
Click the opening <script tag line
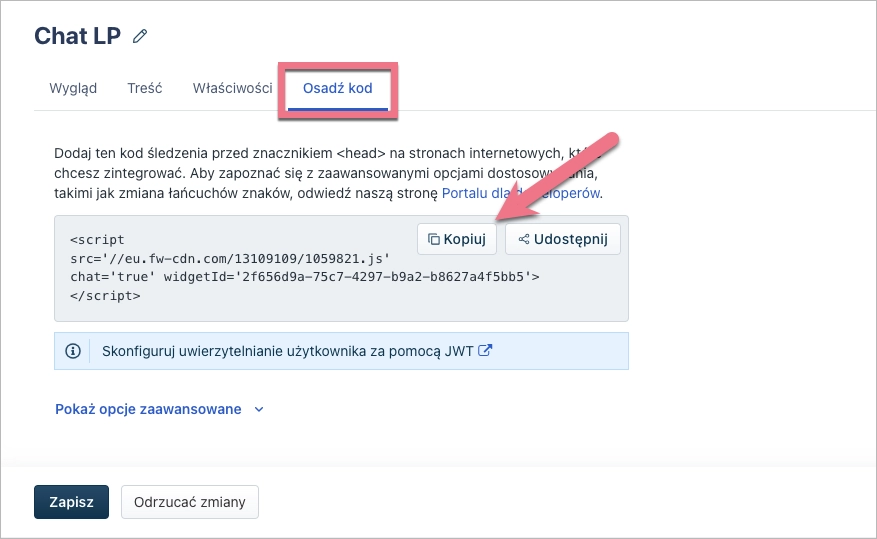(x=97, y=240)
